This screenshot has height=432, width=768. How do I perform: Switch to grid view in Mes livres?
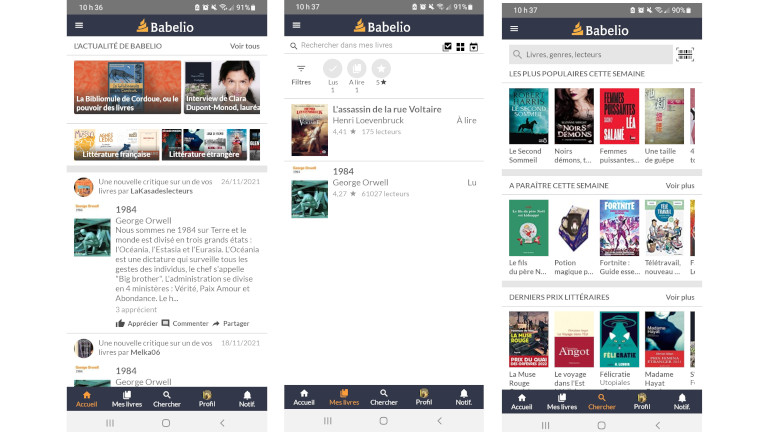point(460,47)
